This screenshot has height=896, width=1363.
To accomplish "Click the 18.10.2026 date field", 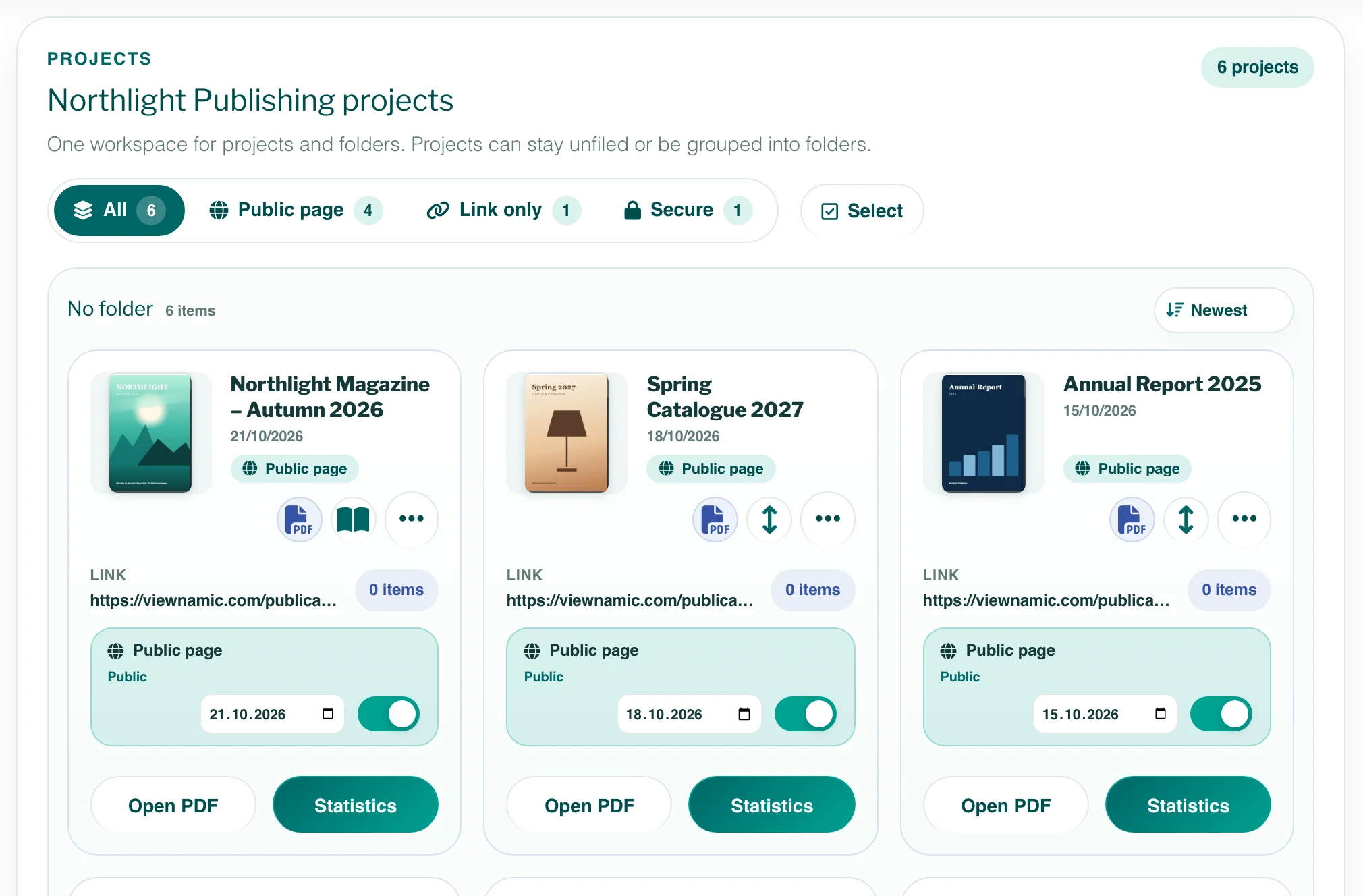I will tap(688, 714).
